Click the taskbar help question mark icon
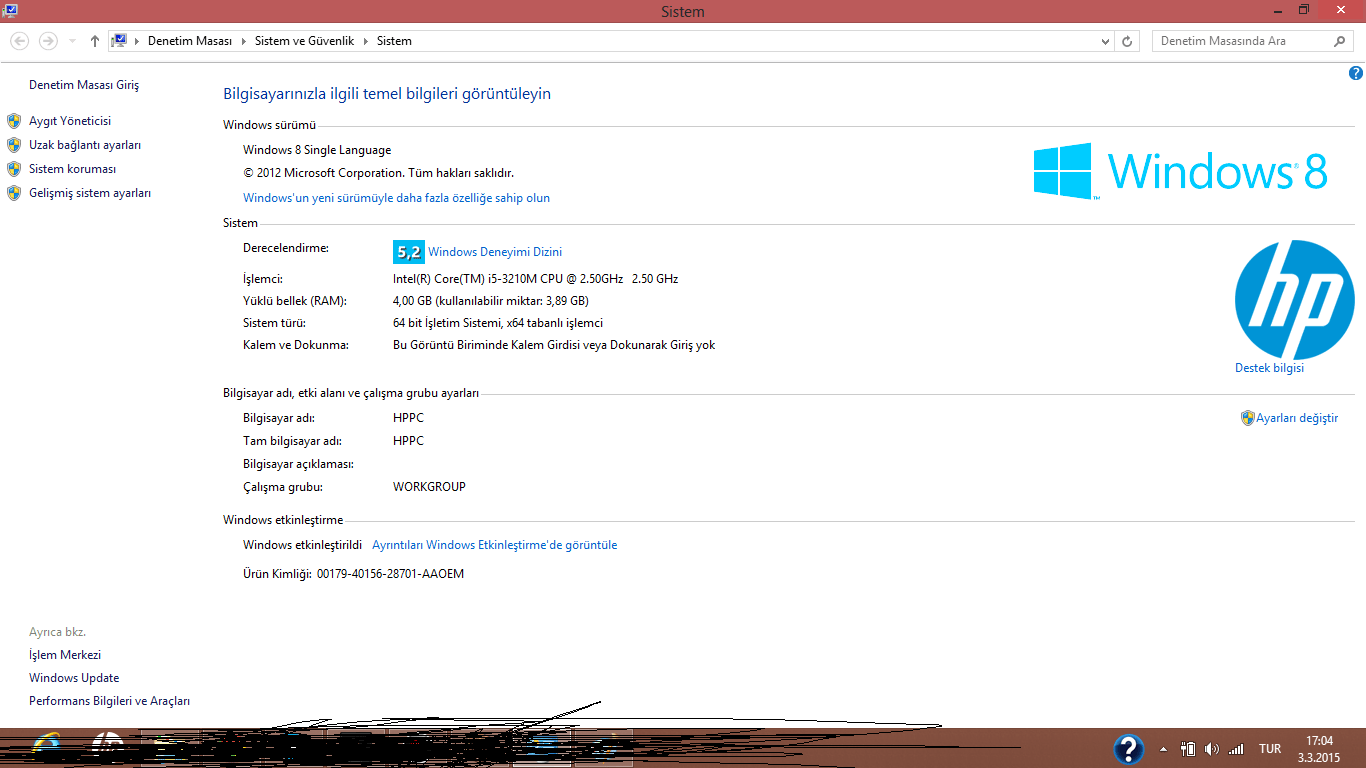 pyautogui.click(x=1128, y=749)
